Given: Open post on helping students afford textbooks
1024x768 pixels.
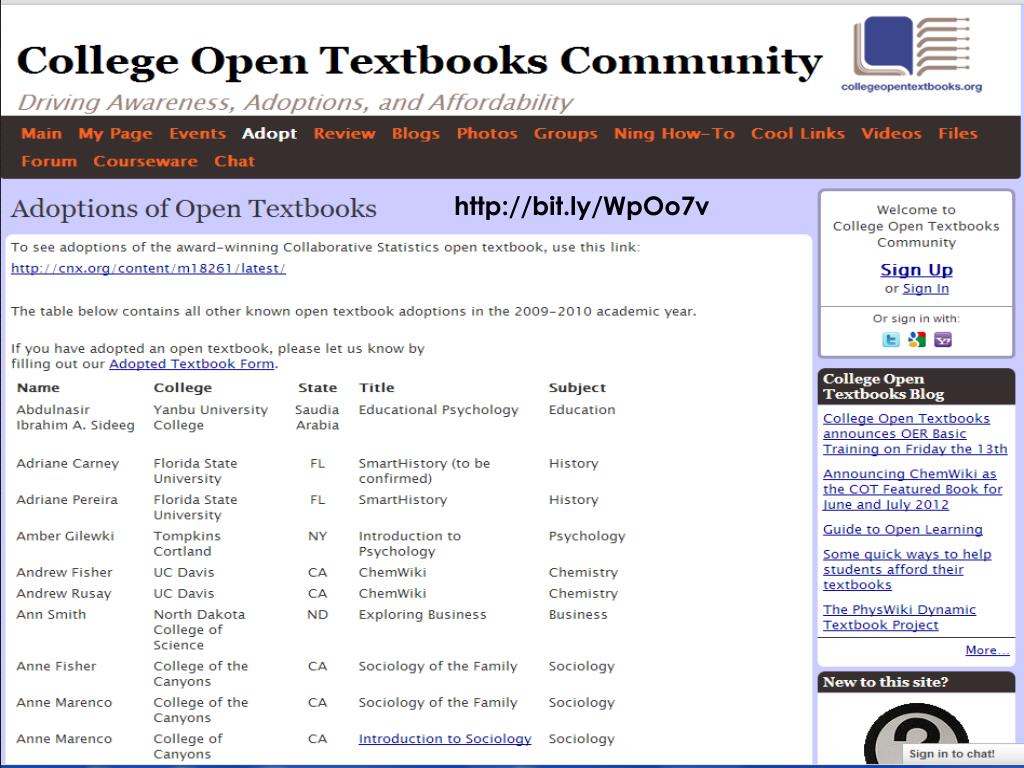Looking at the screenshot, I should click(x=907, y=569).
